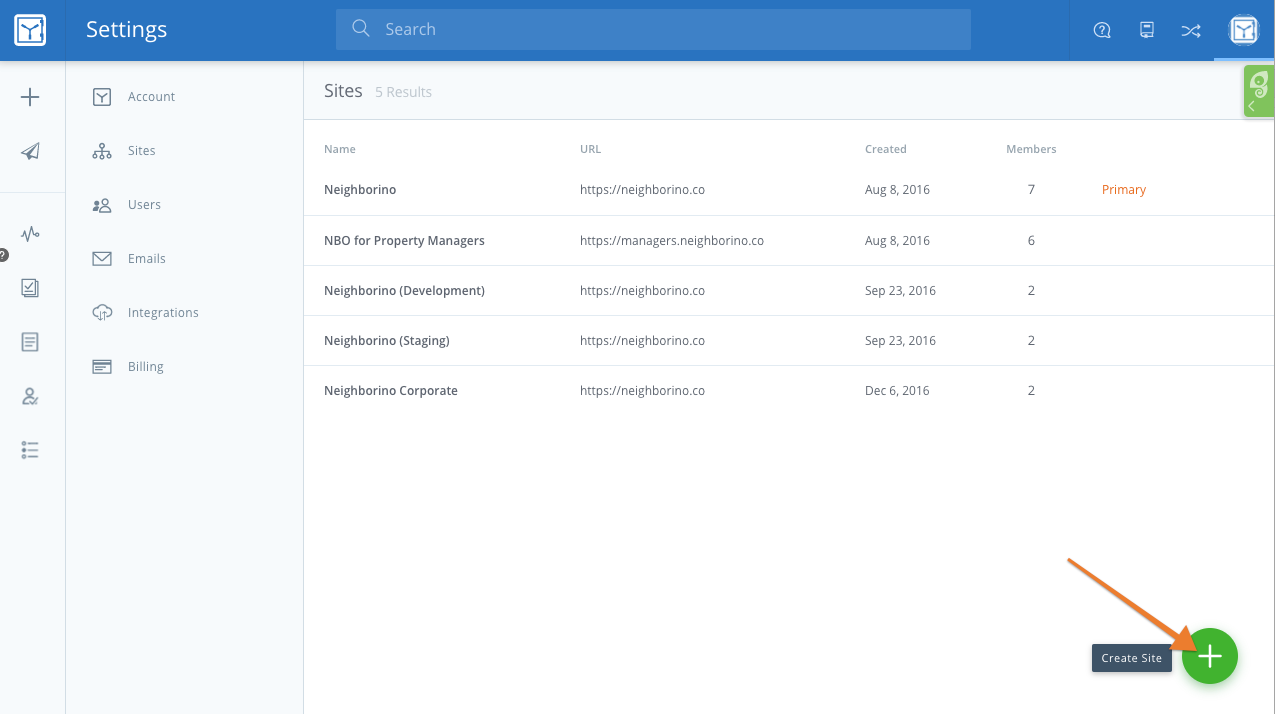This screenshot has height=714, width=1275.
Task: Click the green plus Create Site button
Action: click(1210, 656)
